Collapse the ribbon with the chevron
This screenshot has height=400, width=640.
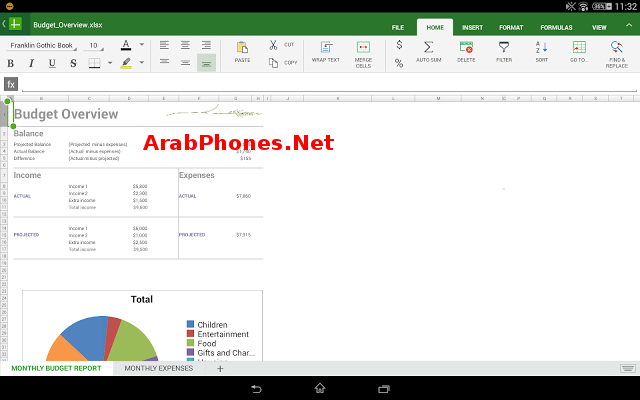tap(629, 25)
